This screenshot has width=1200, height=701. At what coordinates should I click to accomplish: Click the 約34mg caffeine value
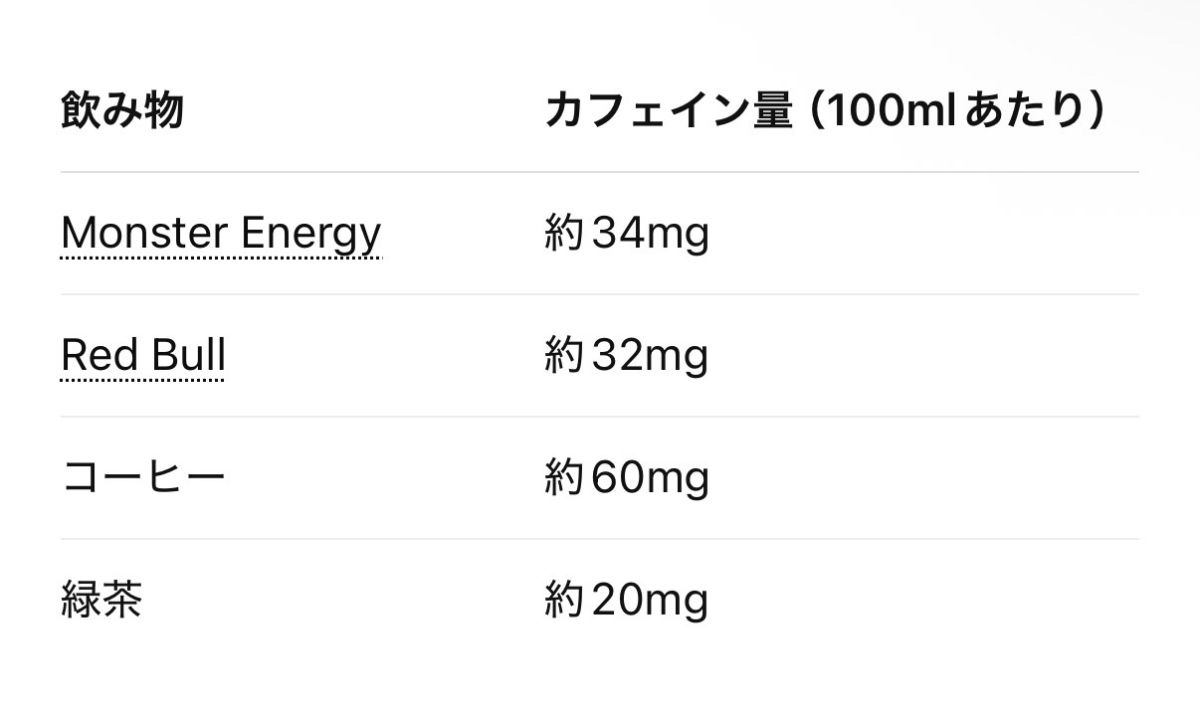point(626,235)
